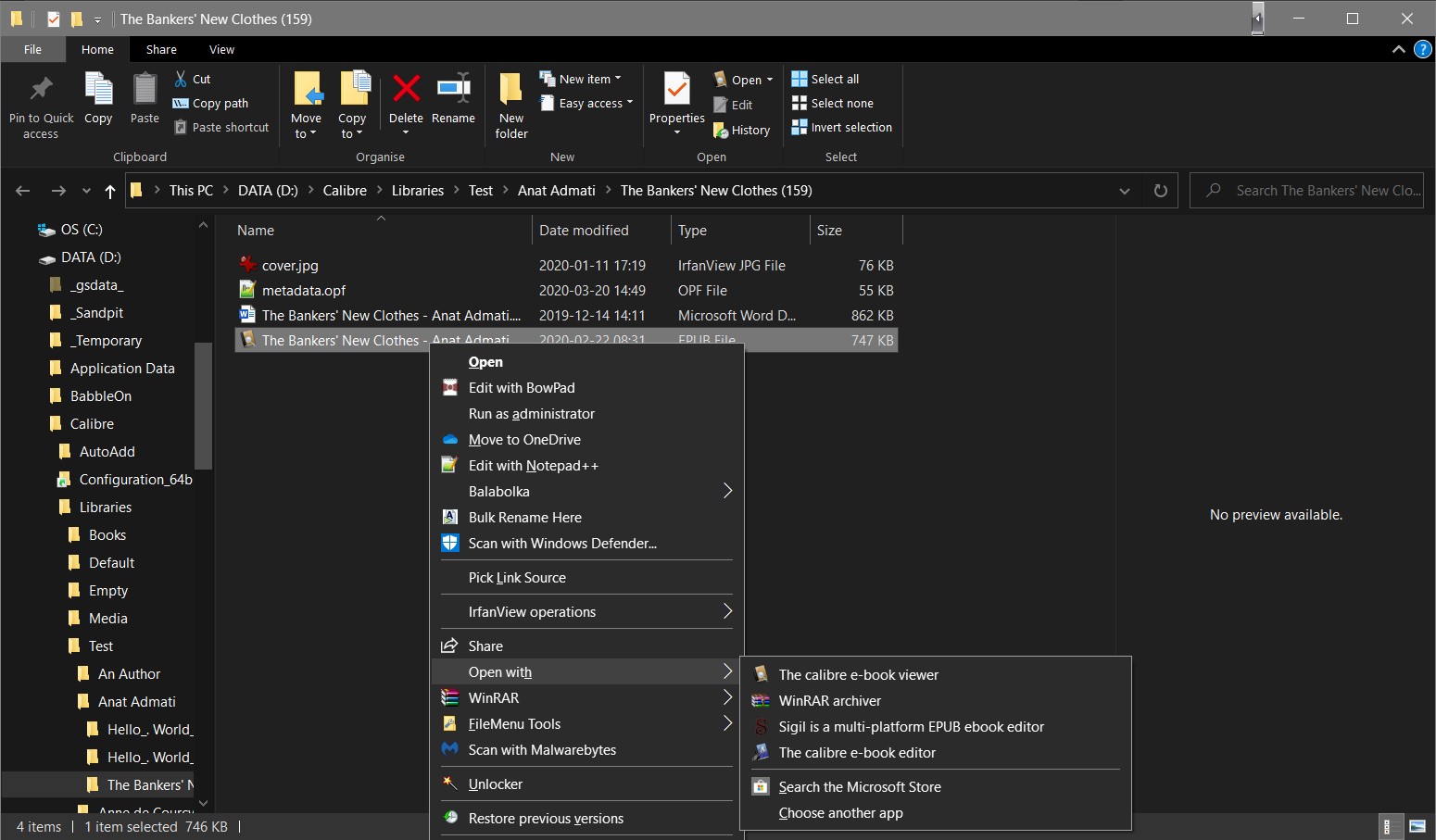Image resolution: width=1436 pixels, height=840 pixels.
Task: Click the Help question mark icon
Action: coord(1423,49)
